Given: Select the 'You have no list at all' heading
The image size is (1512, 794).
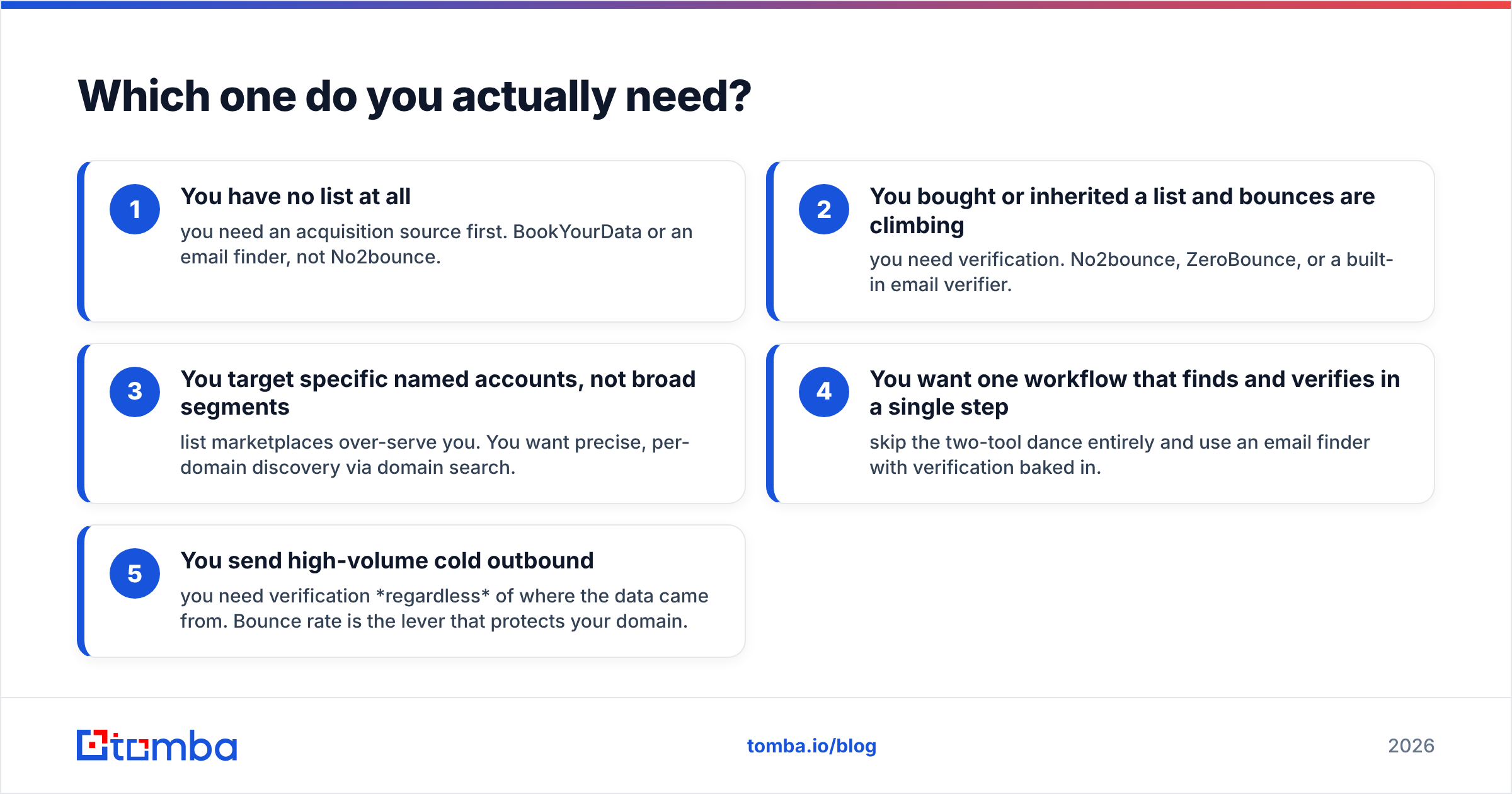Looking at the screenshot, I should point(295,197).
